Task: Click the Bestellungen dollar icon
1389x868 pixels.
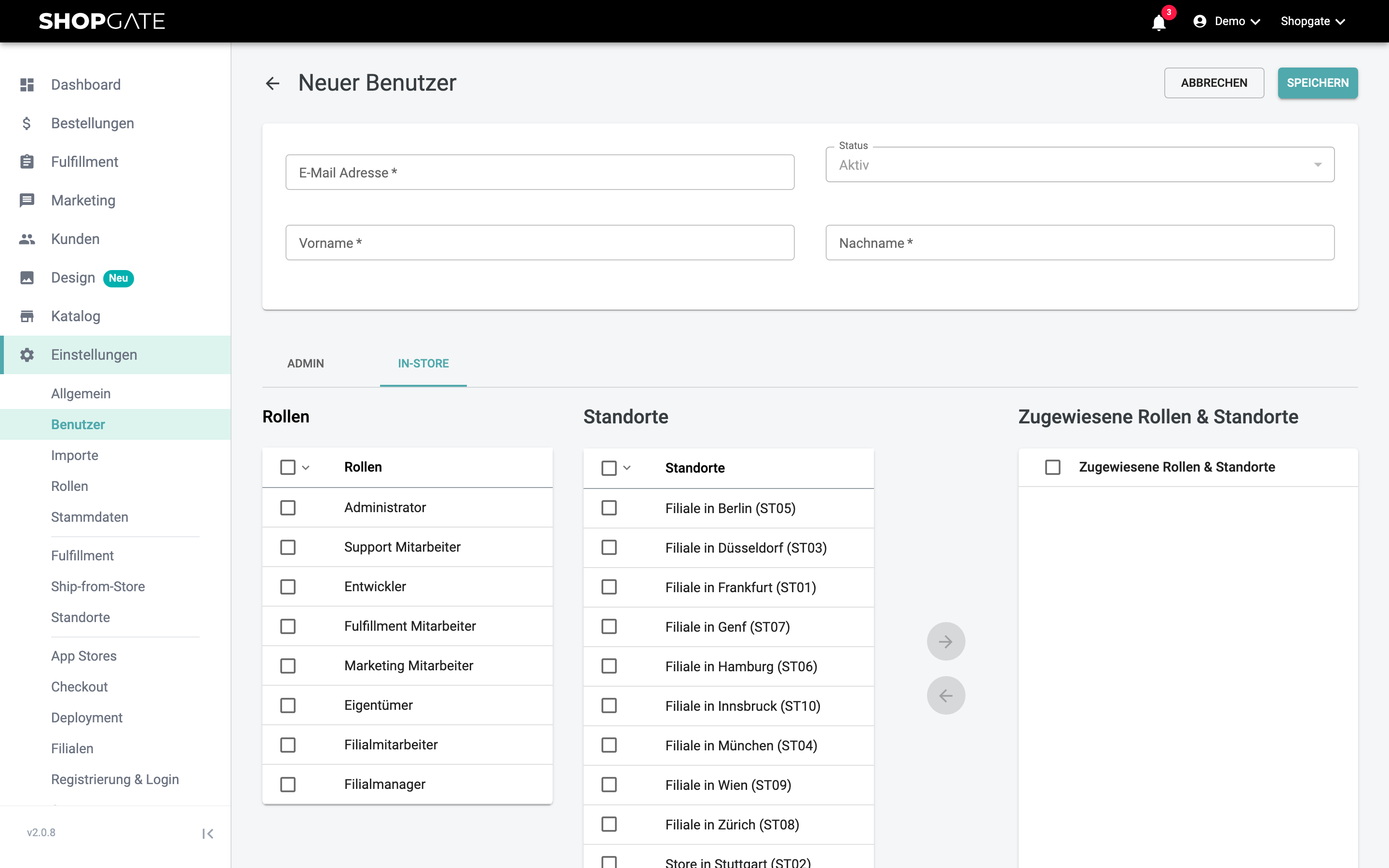Action: 27,123
